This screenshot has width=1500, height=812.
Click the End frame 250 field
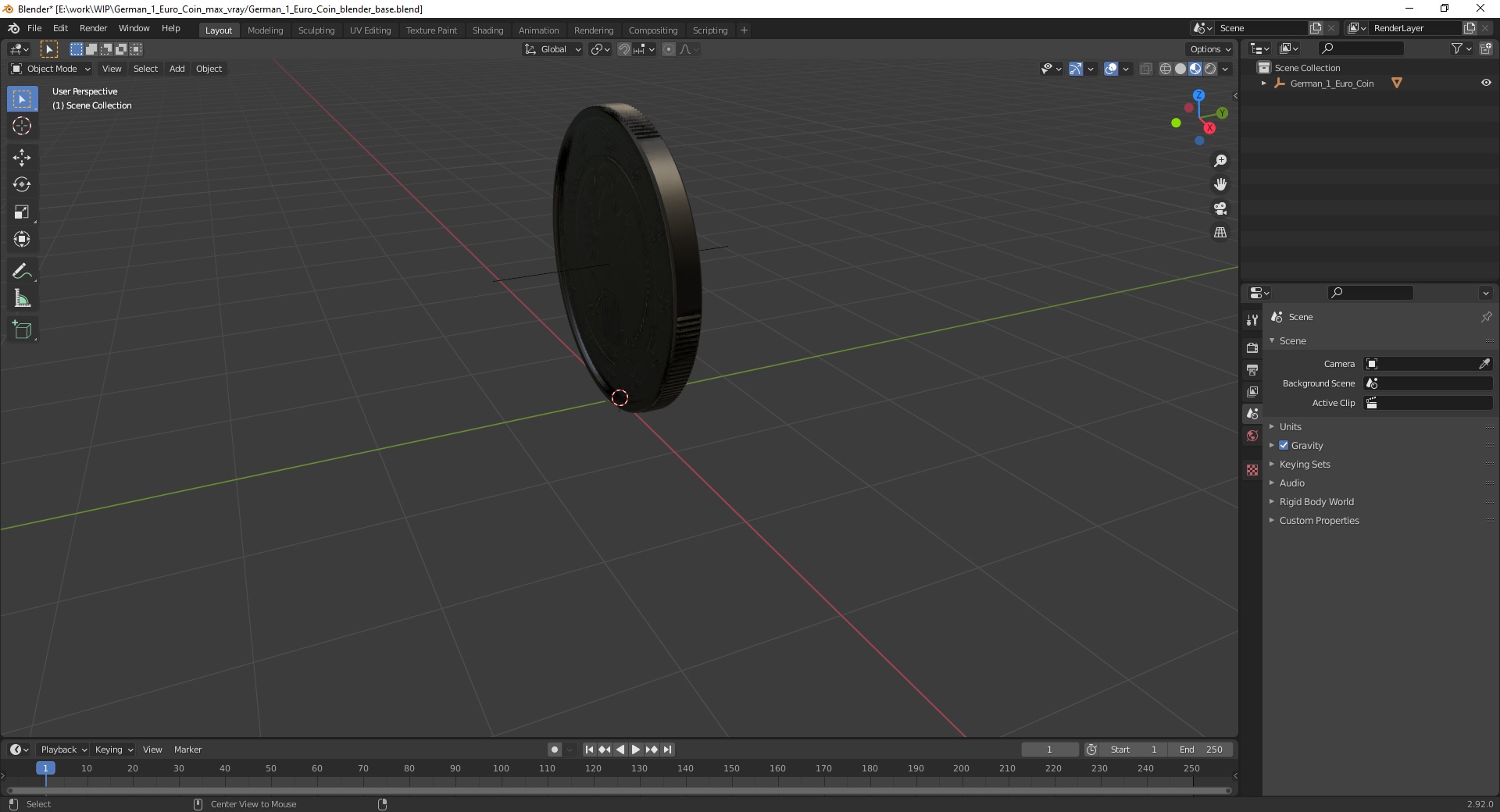click(1201, 750)
